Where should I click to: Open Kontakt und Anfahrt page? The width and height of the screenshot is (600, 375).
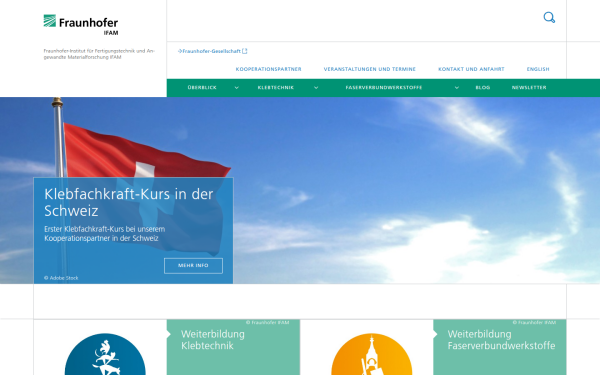(471, 69)
